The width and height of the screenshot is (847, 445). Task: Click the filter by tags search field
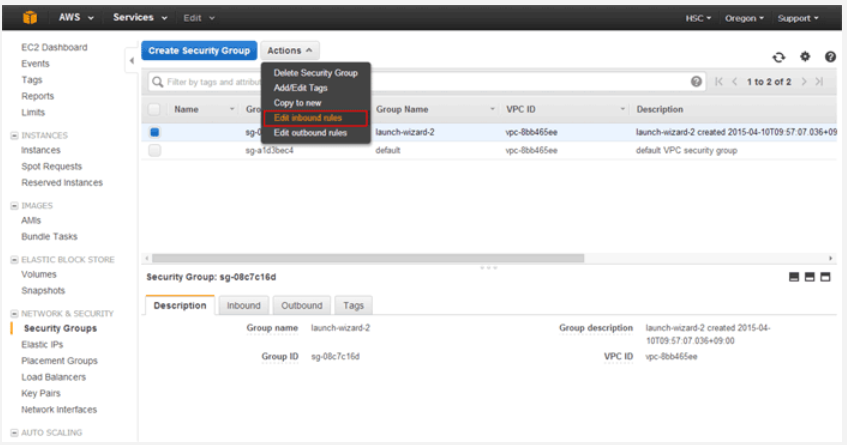click(427, 82)
